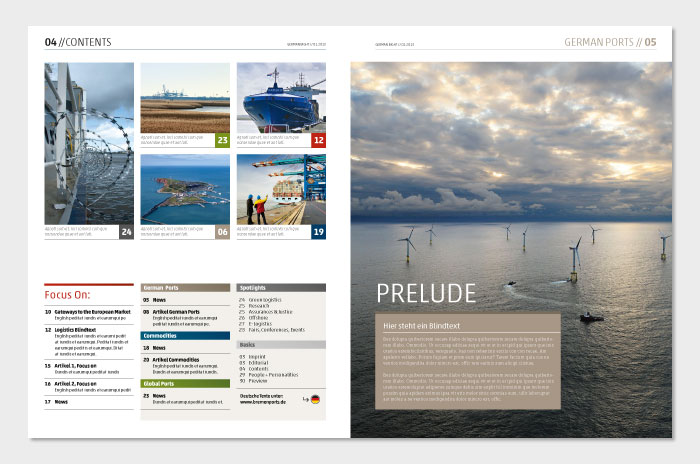Click the Basics section header
This screenshot has height=464, width=700.
pyautogui.click(x=281, y=344)
